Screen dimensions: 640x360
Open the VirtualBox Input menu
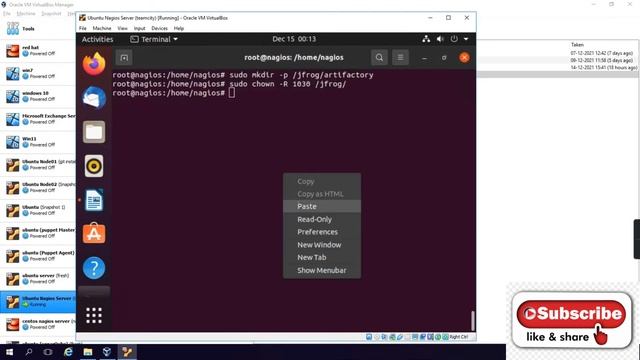tap(139, 28)
